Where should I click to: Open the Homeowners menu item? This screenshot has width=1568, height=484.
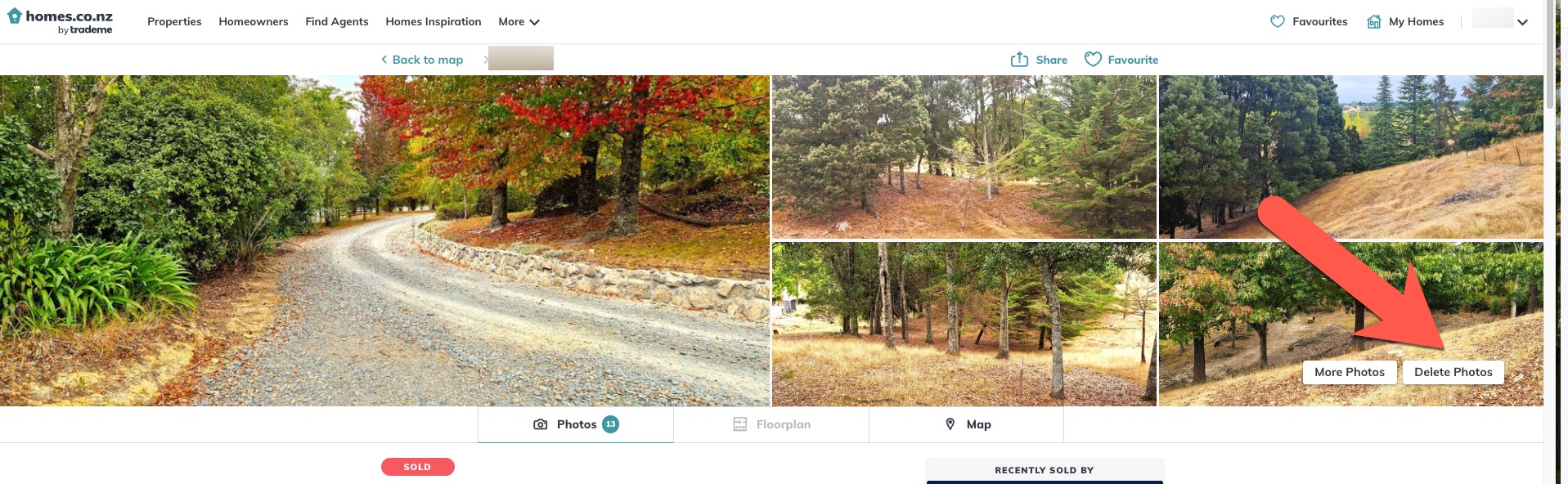(x=254, y=22)
